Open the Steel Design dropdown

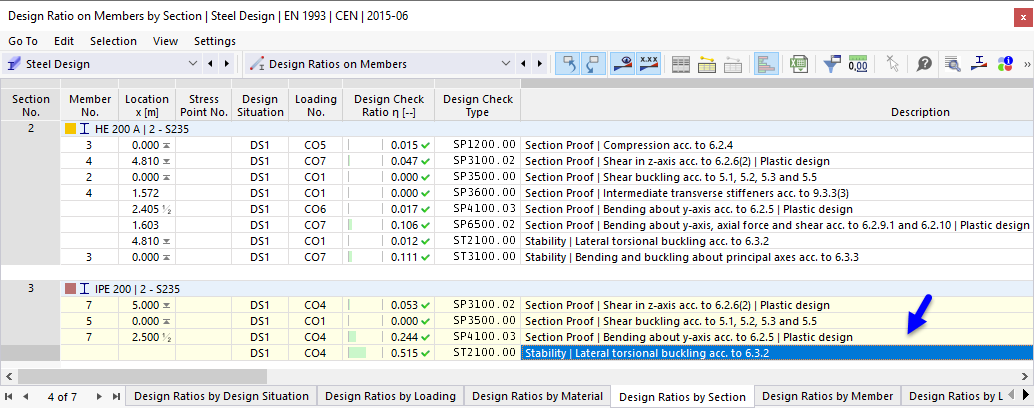pos(193,64)
